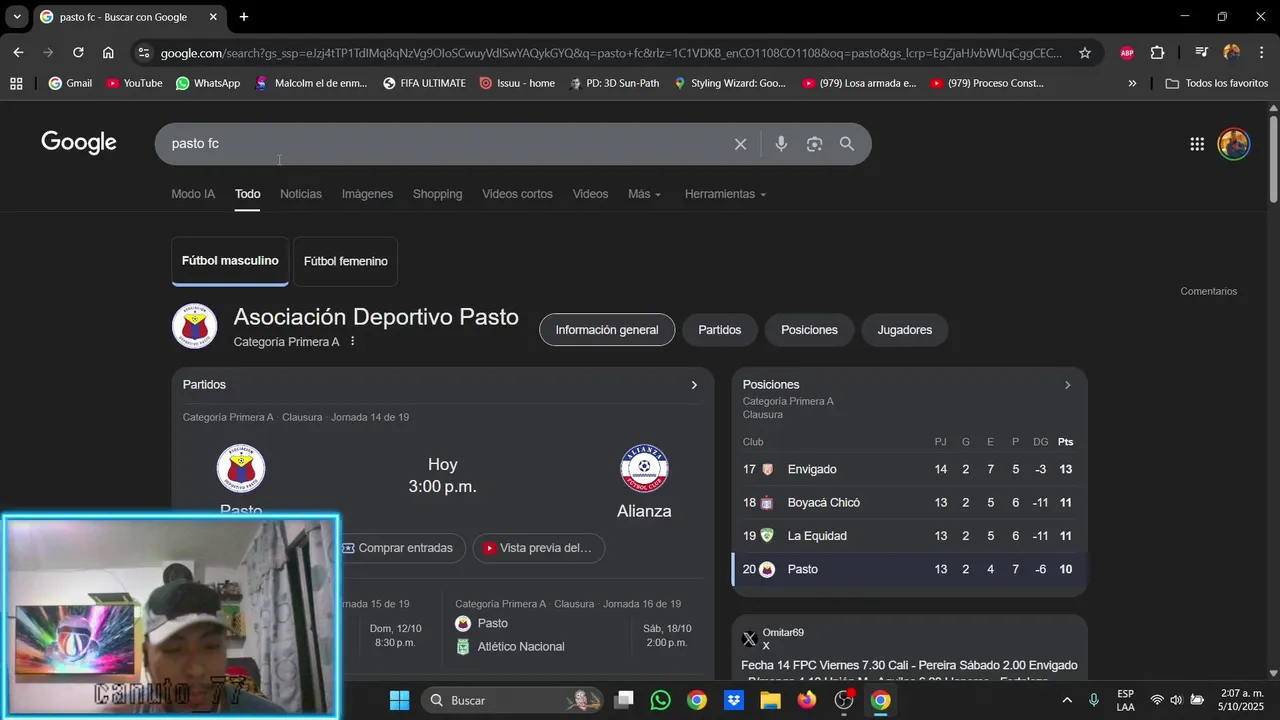Open Dropbox from the Windows taskbar
Screen dimensions: 1280x720
click(733, 700)
